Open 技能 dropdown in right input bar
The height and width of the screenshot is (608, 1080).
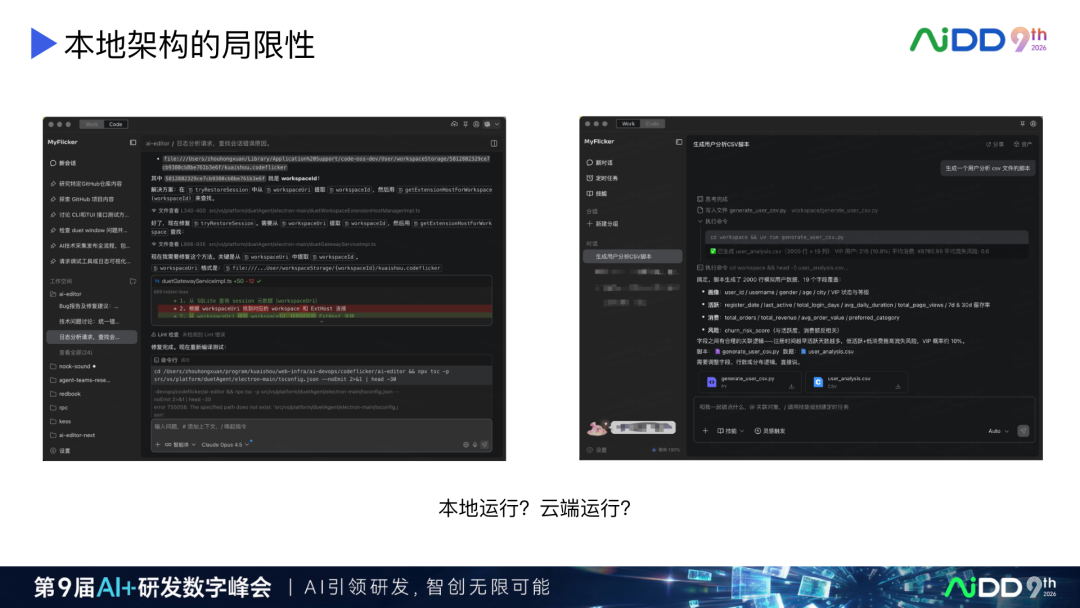tap(730, 431)
